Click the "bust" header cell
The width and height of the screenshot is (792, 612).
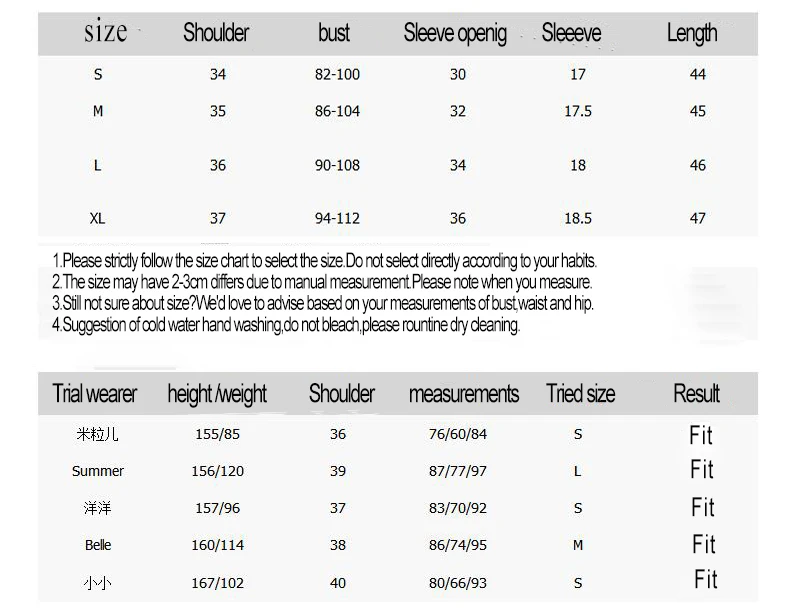pyautogui.click(x=334, y=33)
